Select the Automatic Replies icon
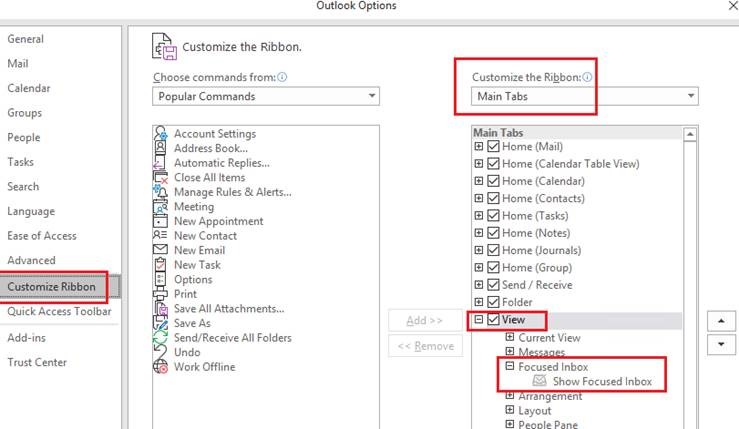The height and width of the screenshot is (429, 739). click(159, 163)
